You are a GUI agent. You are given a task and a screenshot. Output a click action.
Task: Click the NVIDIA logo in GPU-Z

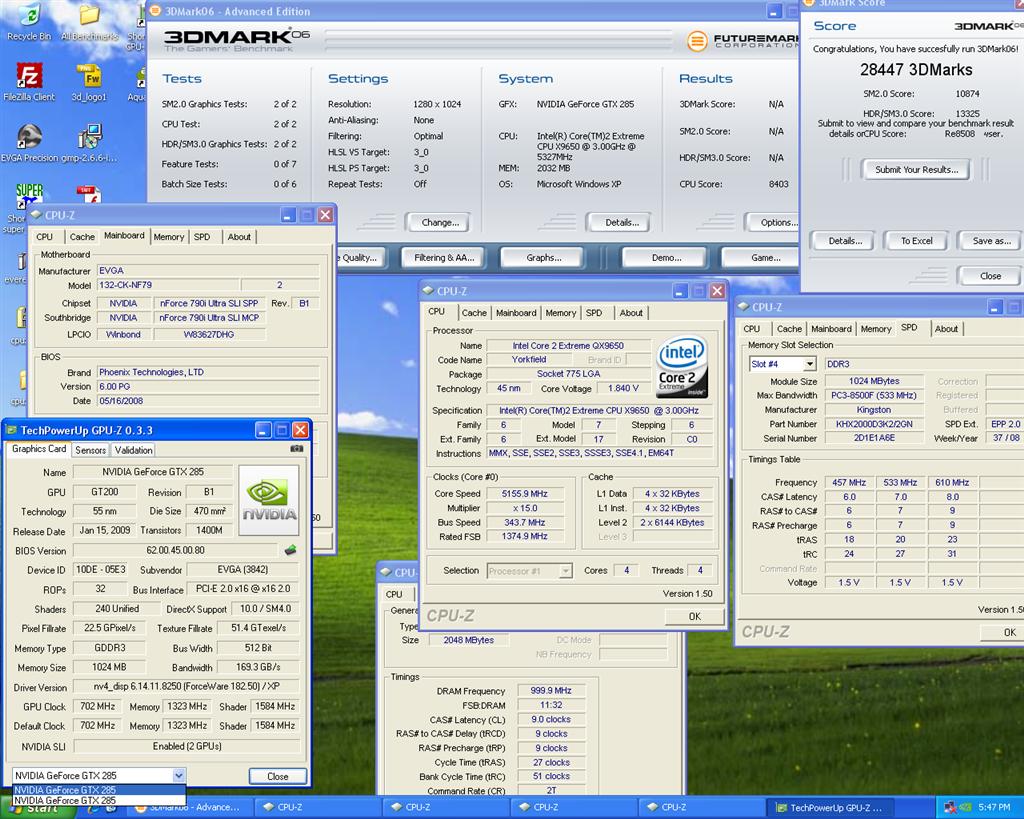269,499
